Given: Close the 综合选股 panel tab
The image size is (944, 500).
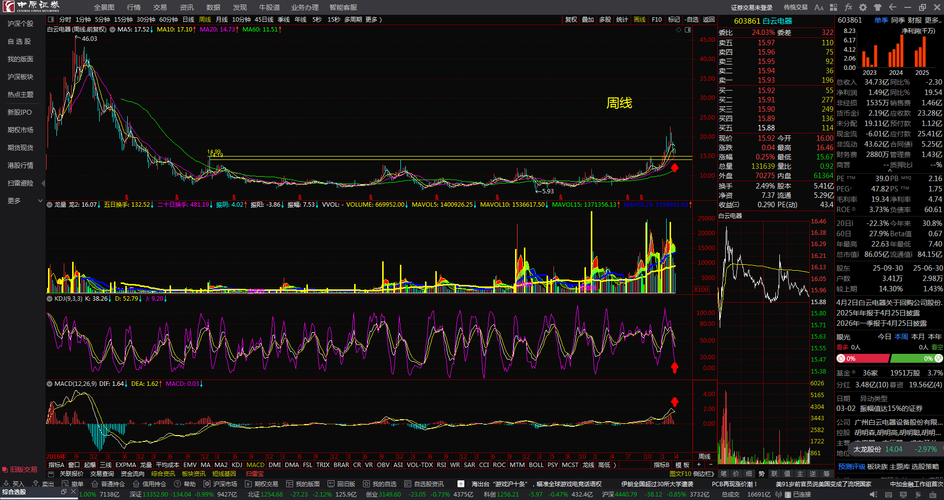Looking at the screenshot, I should tap(73, 492).
